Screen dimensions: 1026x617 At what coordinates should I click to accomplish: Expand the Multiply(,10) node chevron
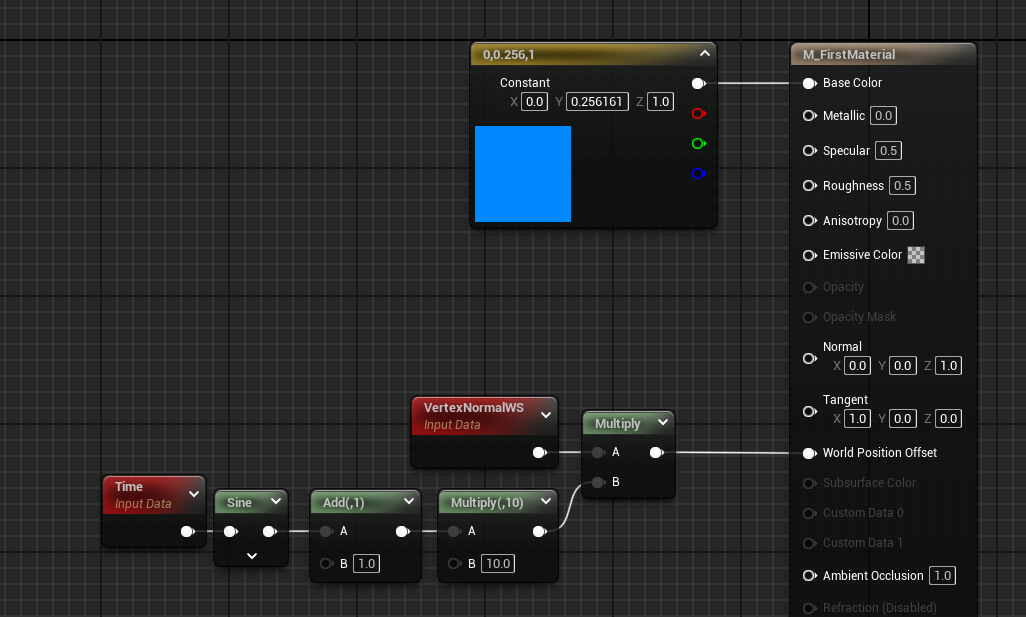coord(546,501)
